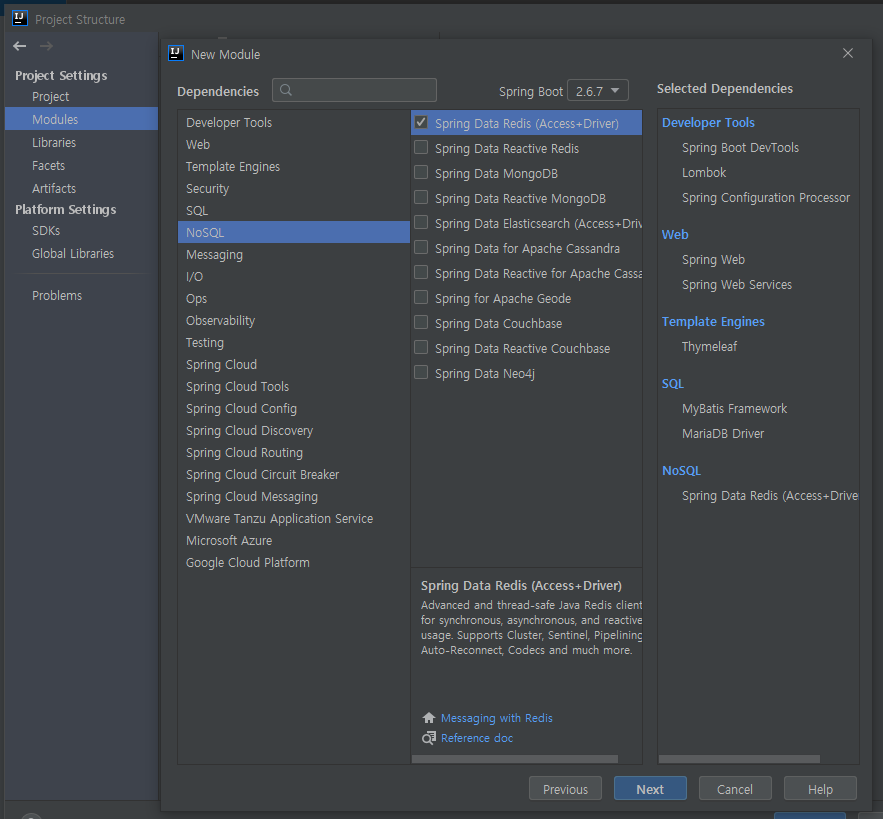Enable Spring Data Reactive Couchbase
This screenshot has height=819, width=883.
point(421,348)
